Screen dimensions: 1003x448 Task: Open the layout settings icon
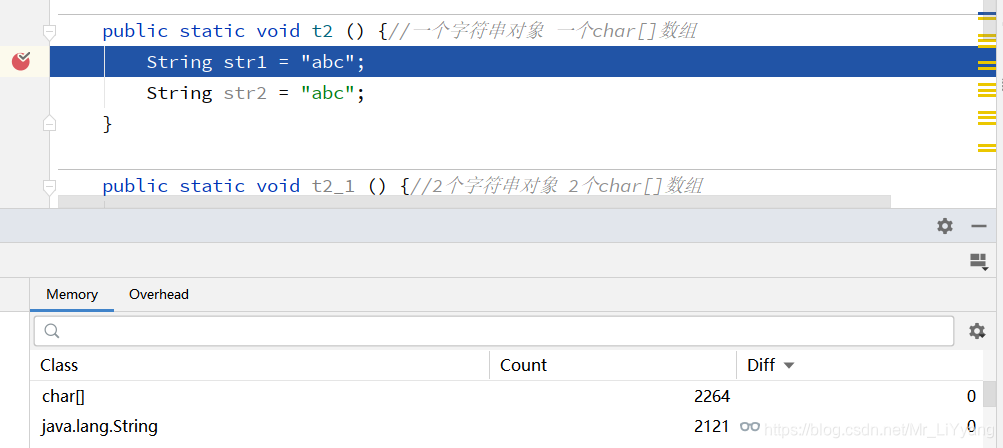click(x=979, y=261)
